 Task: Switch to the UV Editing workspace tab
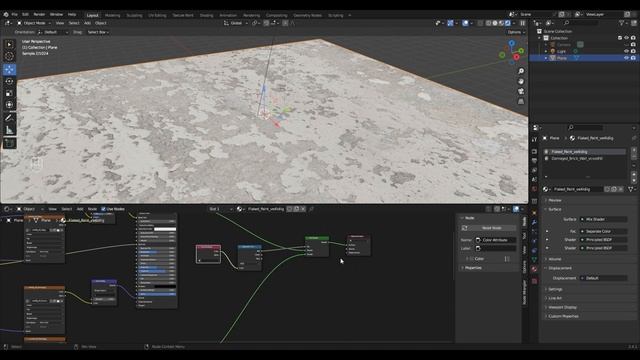pyautogui.click(x=157, y=15)
